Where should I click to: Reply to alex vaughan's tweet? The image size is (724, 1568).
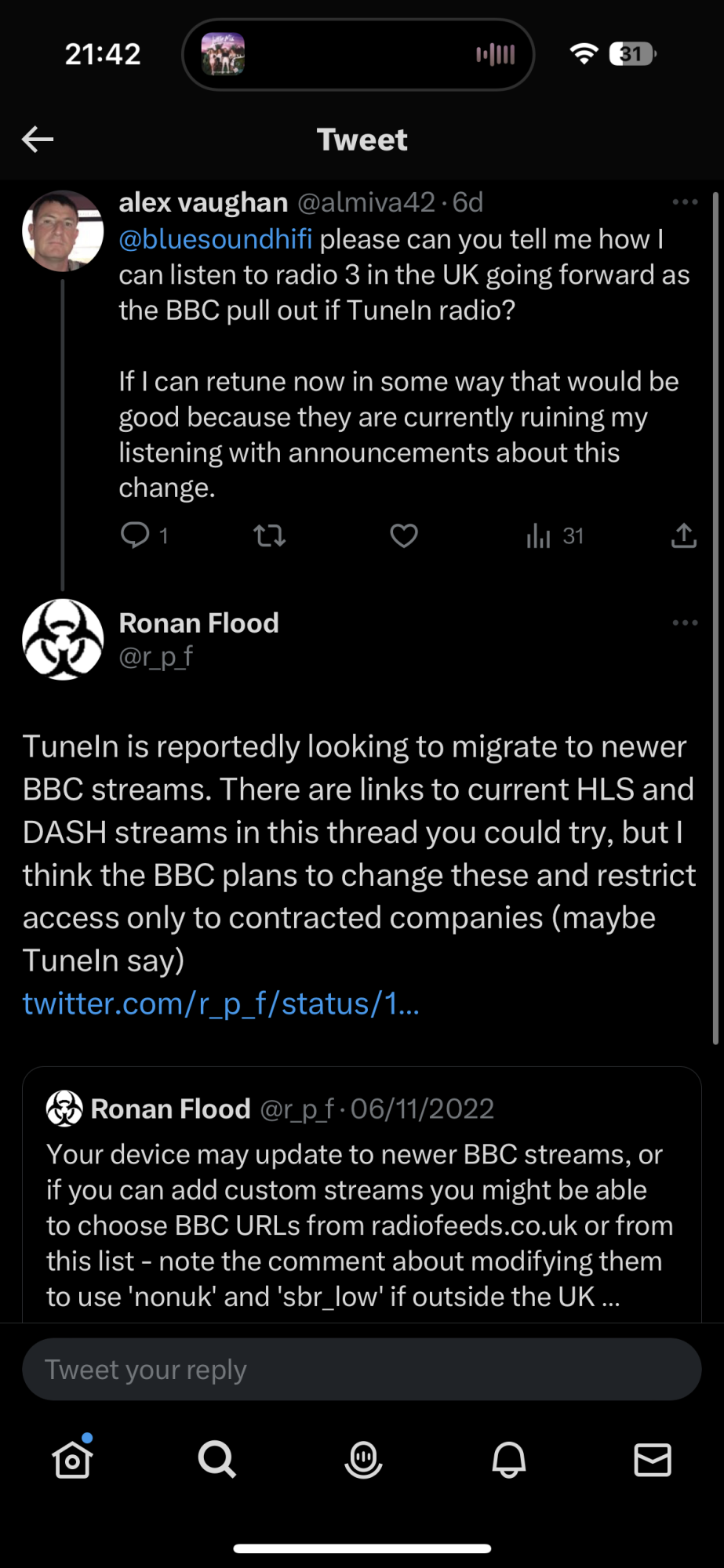(135, 535)
